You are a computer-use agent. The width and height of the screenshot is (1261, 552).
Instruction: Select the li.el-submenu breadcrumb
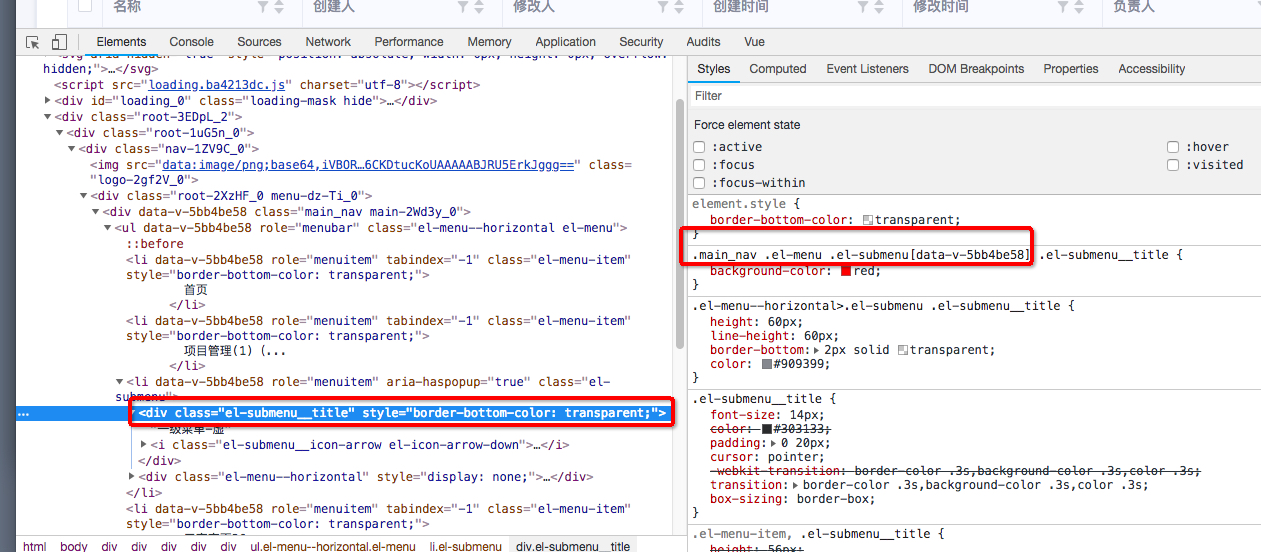point(466,546)
